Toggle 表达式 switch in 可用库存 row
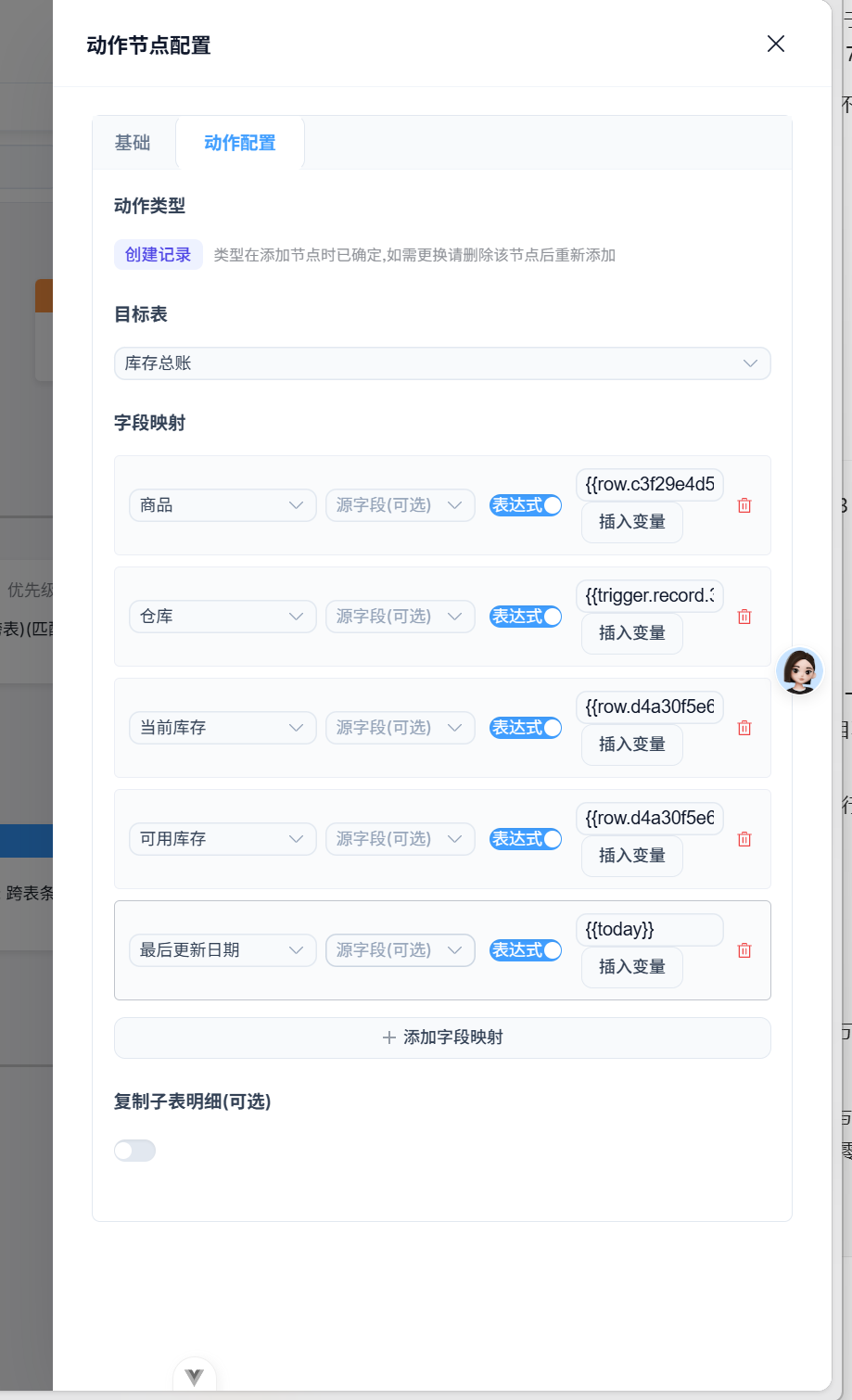Screen dimensions: 852x1400 tap(526, 839)
